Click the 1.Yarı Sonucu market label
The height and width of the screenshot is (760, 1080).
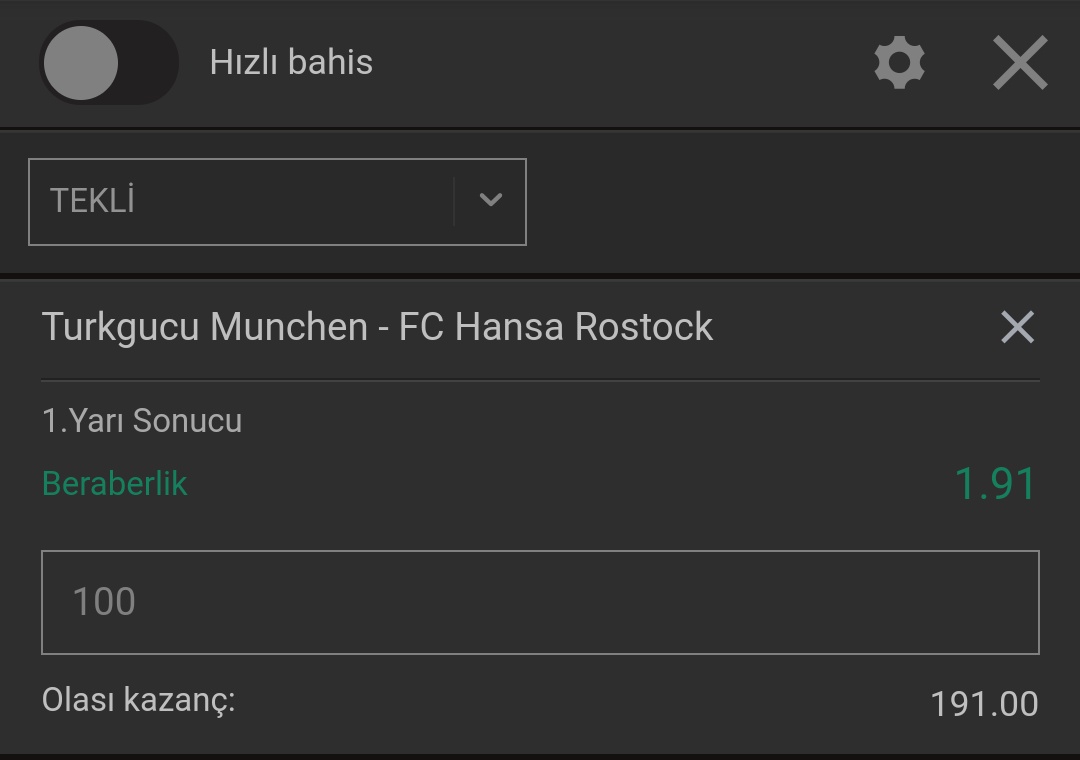(142, 420)
